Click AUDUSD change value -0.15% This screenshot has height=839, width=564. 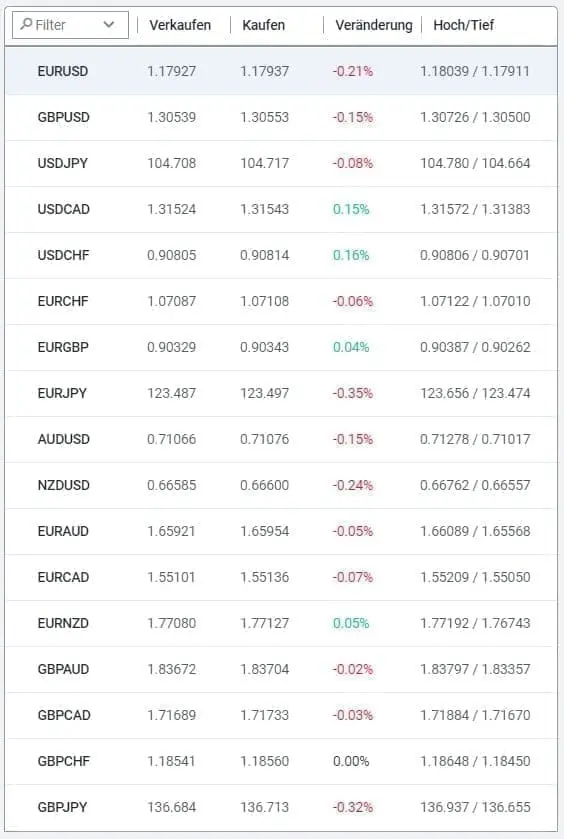353,439
